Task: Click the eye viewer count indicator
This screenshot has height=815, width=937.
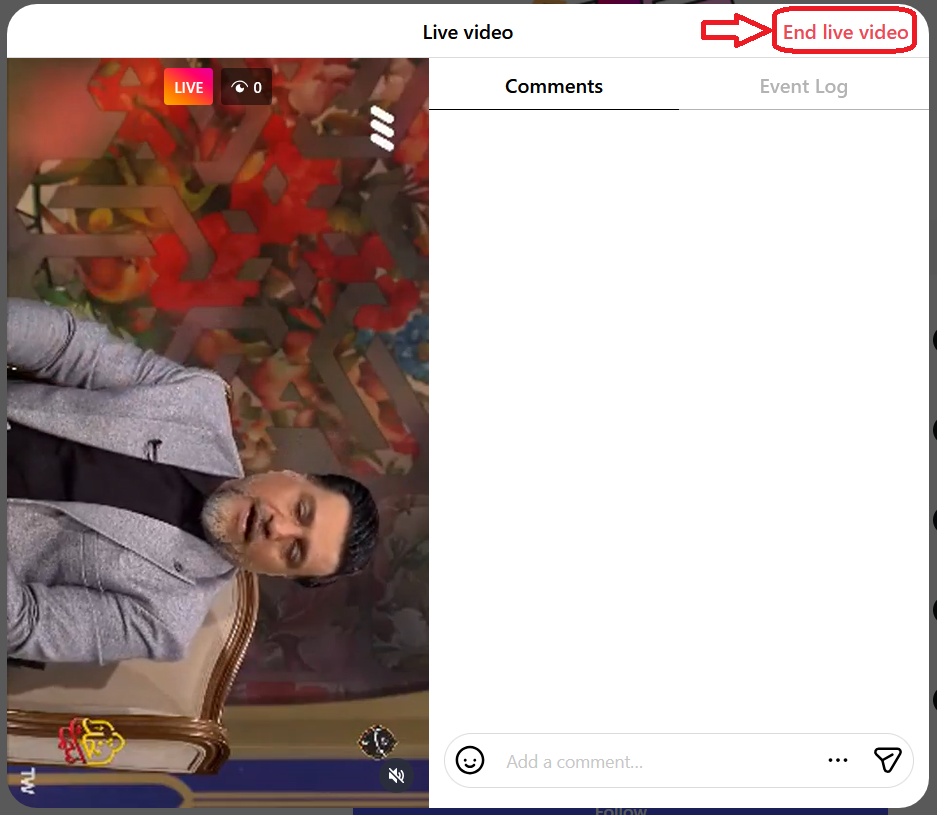Action: point(246,87)
